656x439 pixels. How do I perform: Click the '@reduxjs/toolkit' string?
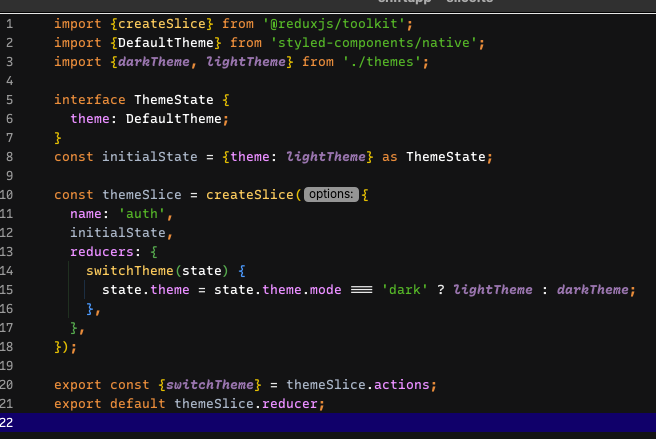point(333,24)
